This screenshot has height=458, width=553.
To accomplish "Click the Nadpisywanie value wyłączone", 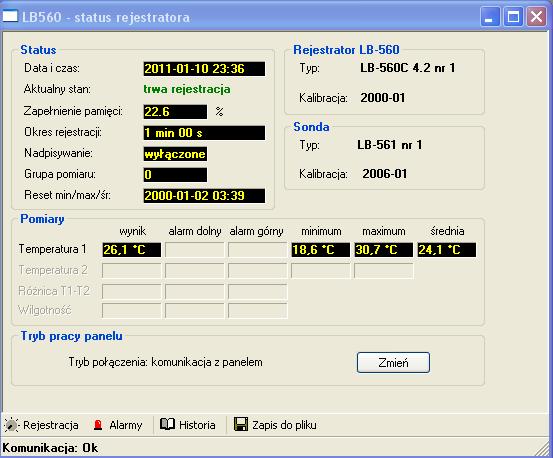I will coord(175,154).
